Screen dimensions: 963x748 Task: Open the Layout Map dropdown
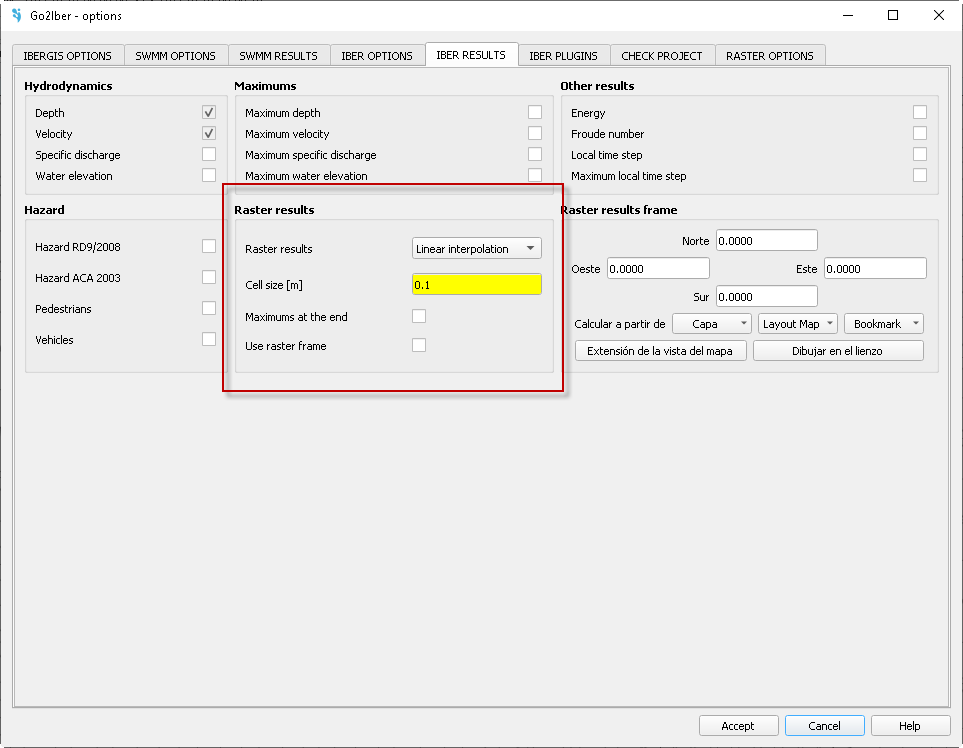coord(797,324)
